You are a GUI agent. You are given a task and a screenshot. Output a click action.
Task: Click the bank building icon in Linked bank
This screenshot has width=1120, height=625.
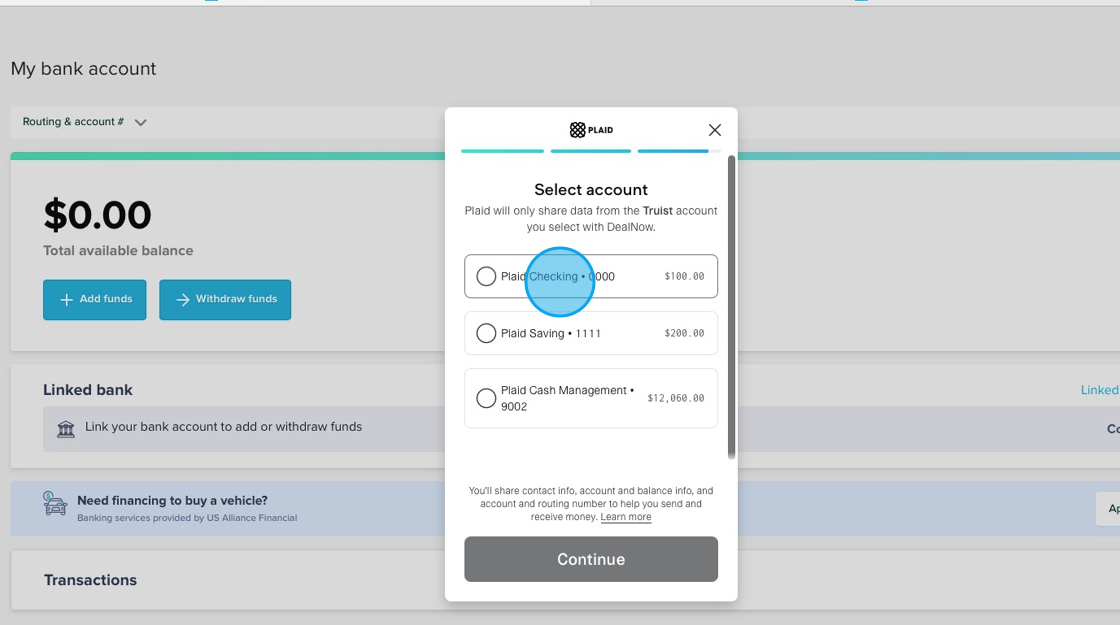[x=66, y=429]
